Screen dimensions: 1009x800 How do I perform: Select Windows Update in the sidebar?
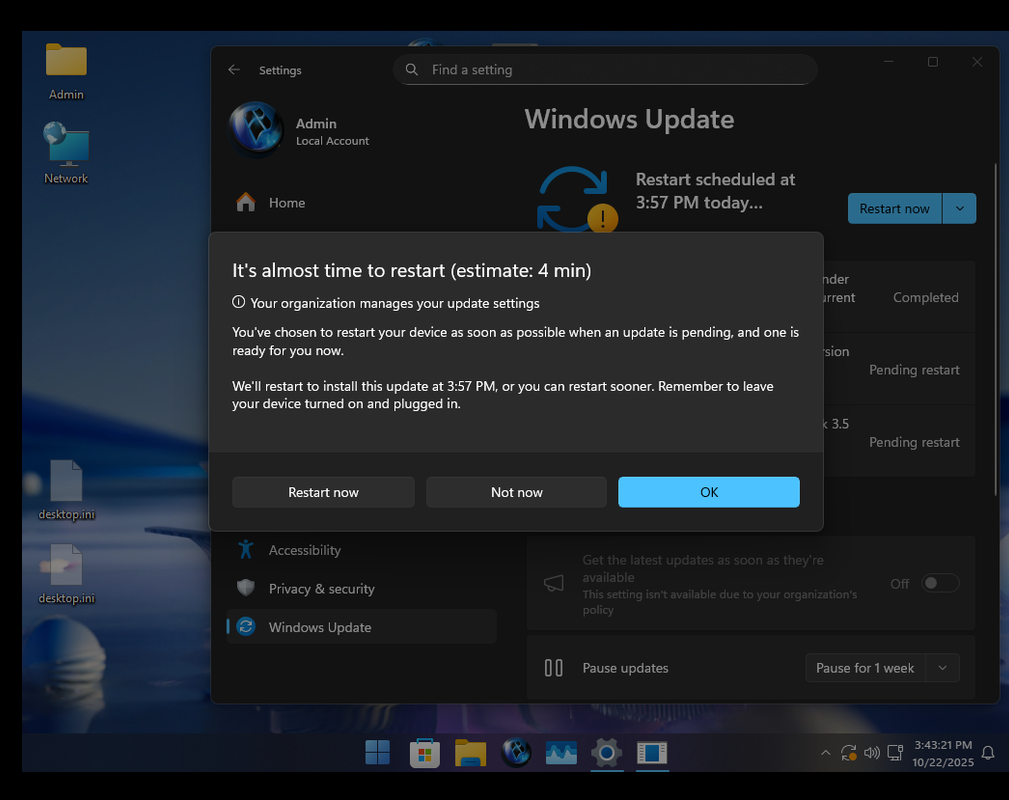point(360,627)
